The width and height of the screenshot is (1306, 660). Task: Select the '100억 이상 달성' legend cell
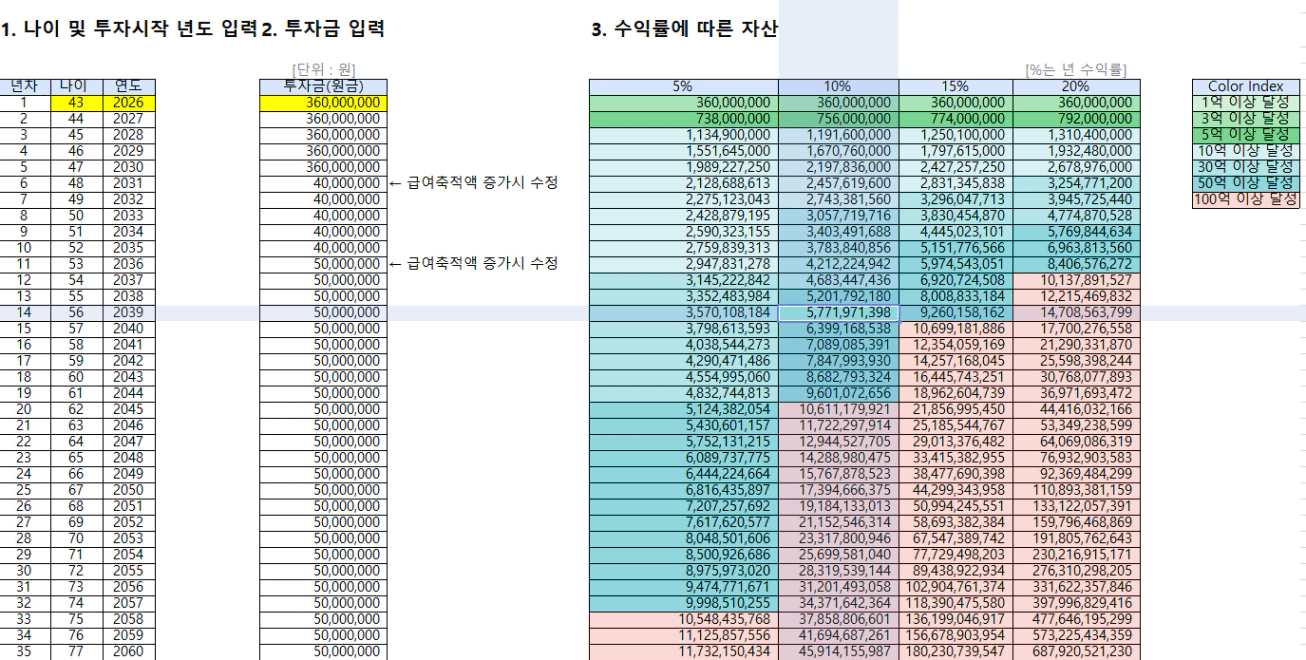click(x=1246, y=198)
